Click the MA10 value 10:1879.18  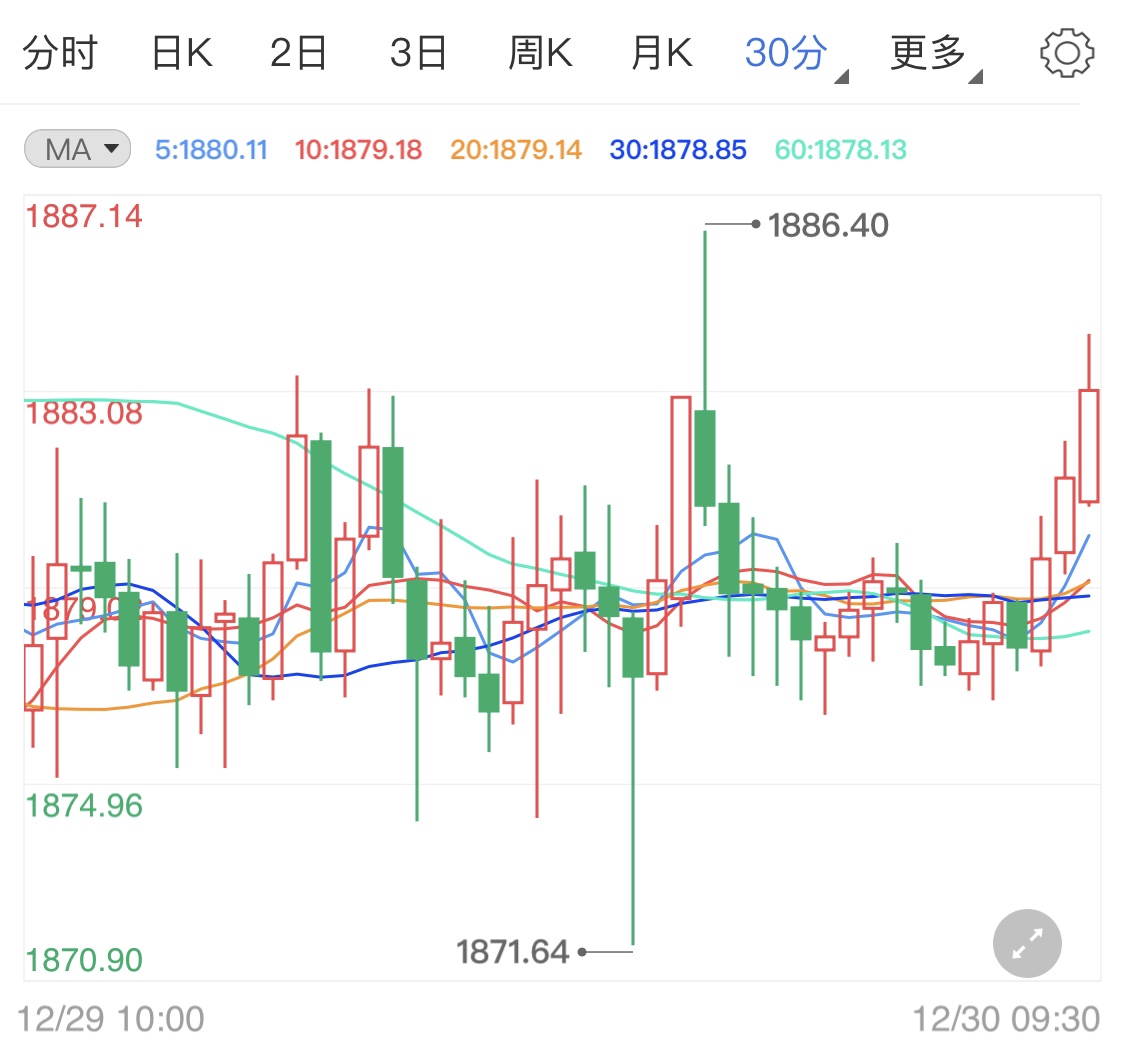coord(358,150)
